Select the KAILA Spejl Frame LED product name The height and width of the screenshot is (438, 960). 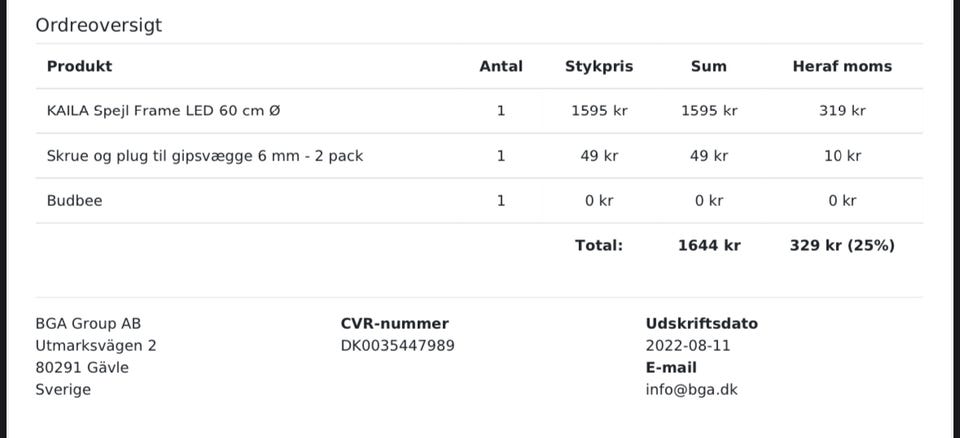pos(163,111)
